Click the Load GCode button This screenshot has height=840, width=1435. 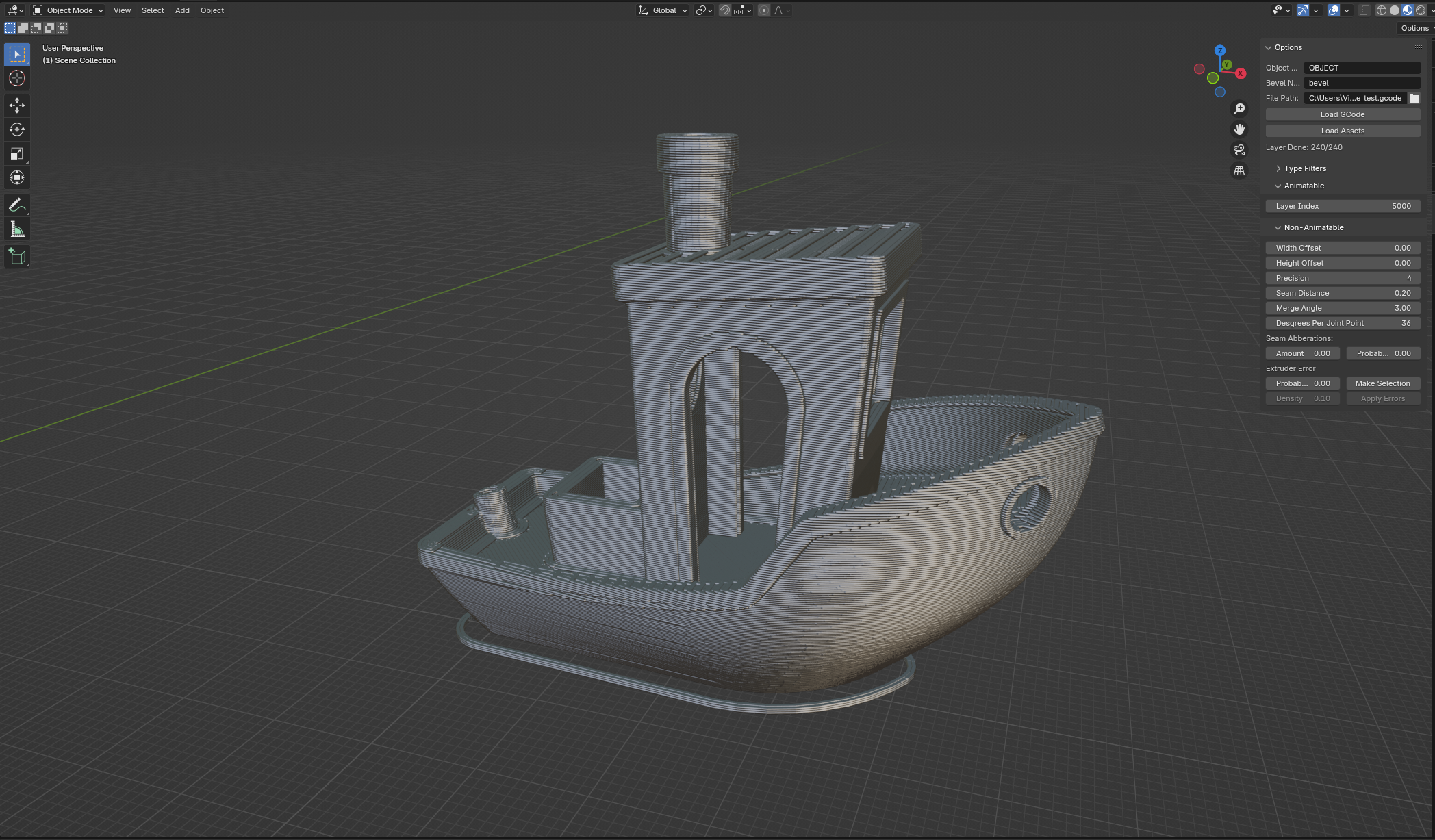1342,114
